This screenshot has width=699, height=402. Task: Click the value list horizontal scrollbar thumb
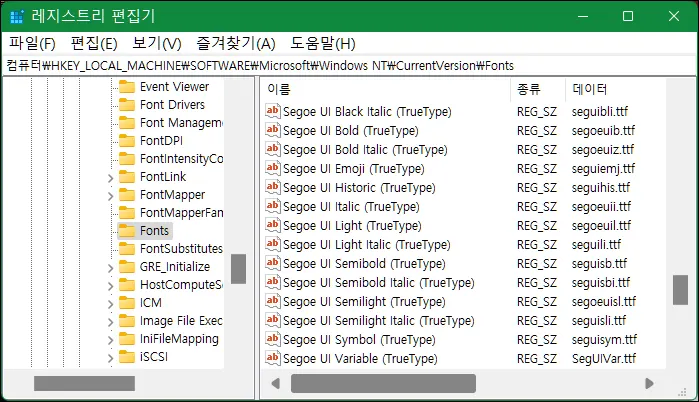point(383,383)
